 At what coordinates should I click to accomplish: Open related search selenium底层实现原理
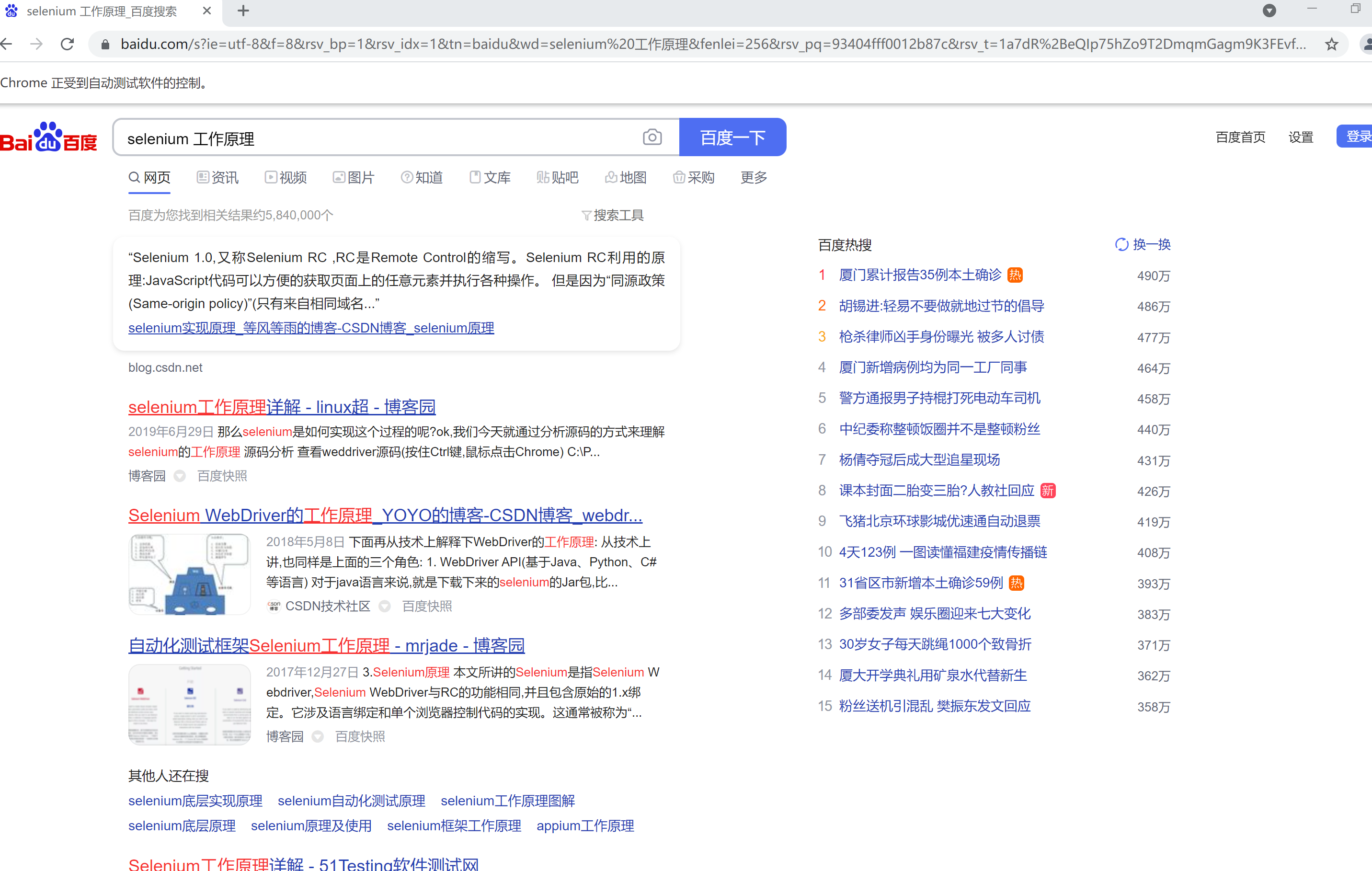point(195,801)
